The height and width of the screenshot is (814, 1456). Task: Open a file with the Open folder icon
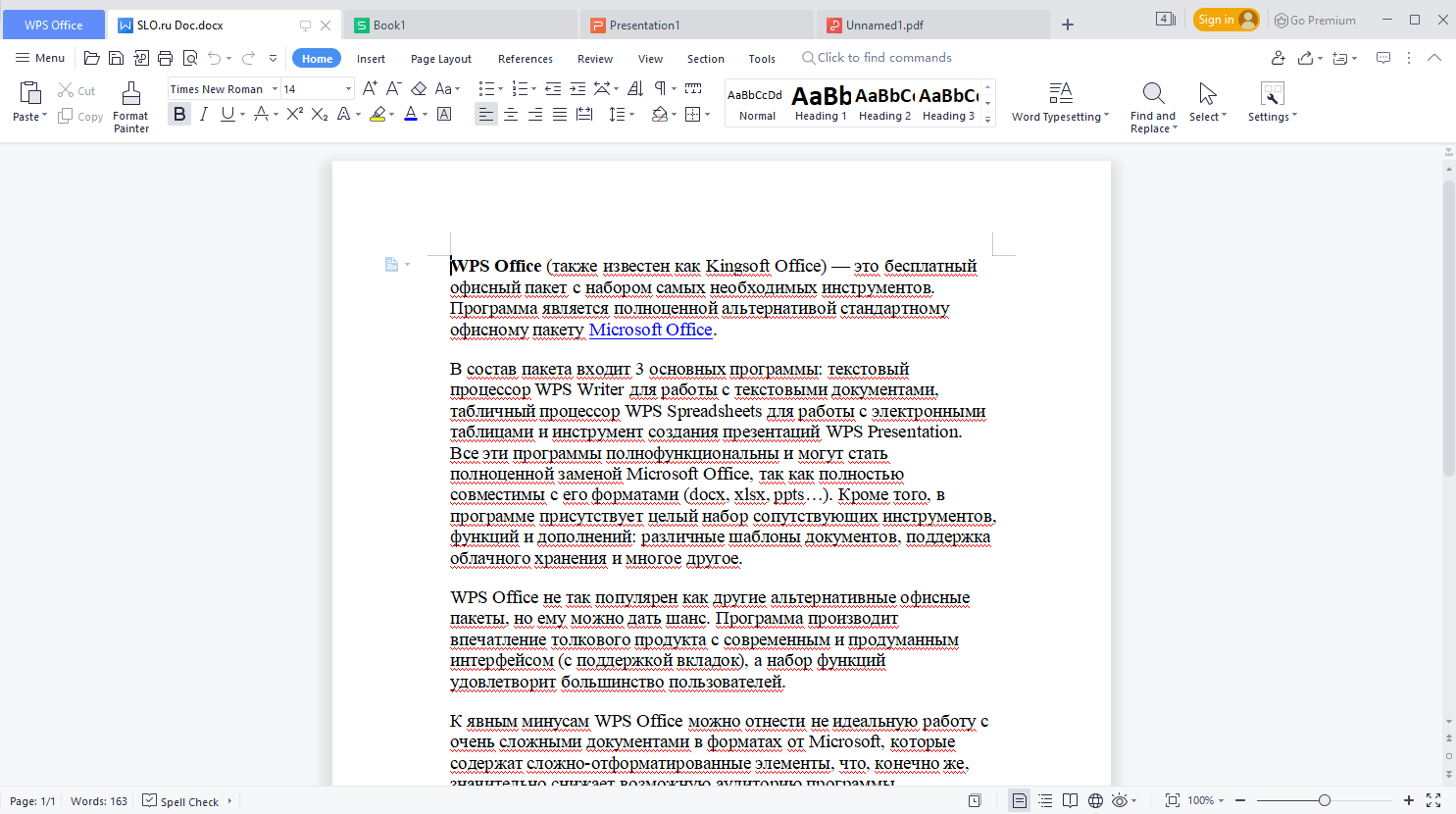(92, 58)
